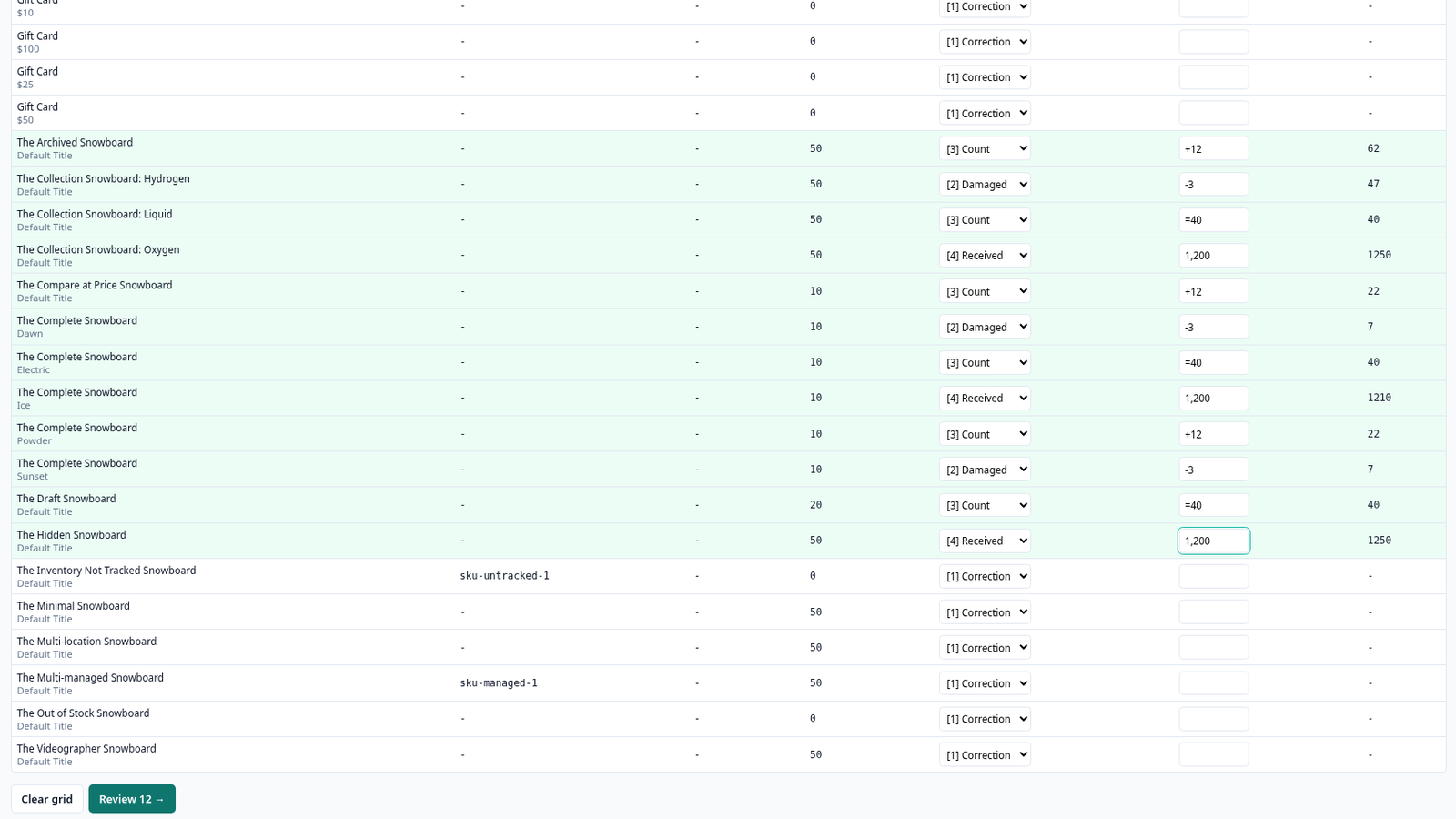Focus adjustment field for The Draft Snowboard
The height and width of the screenshot is (819, 1456).
(x=1214, y=505)
